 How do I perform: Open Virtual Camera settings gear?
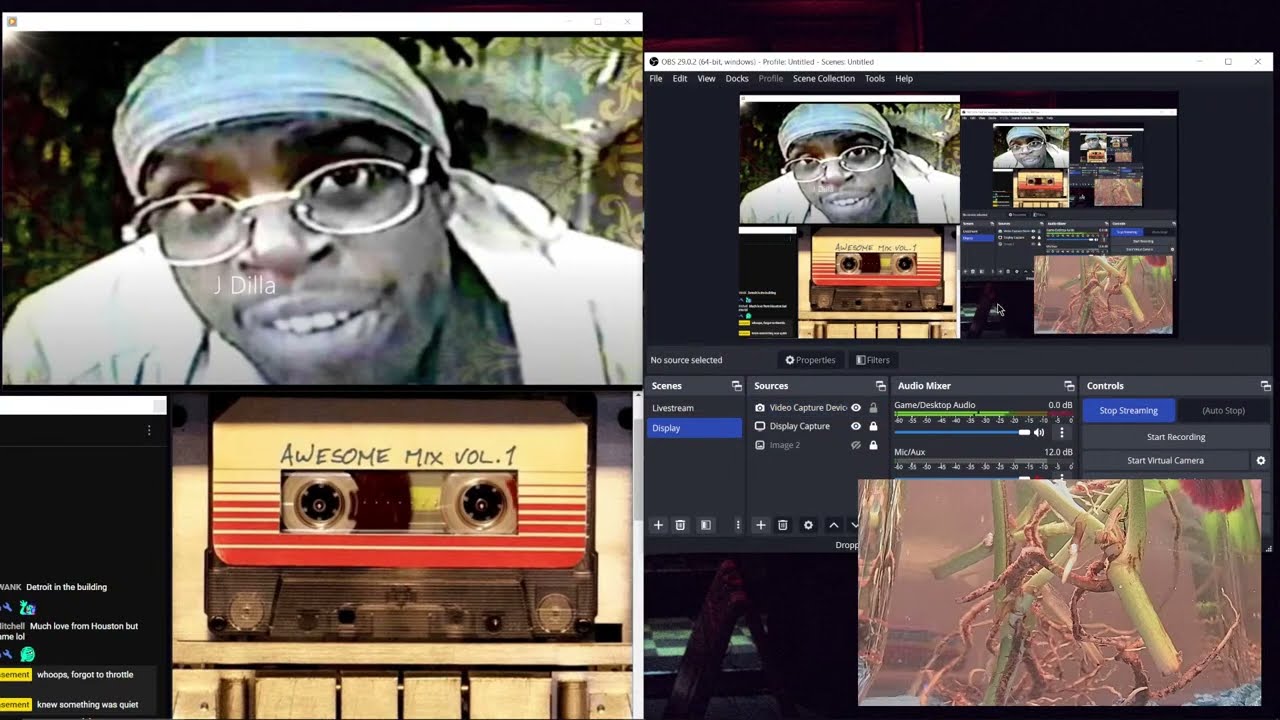(1260, 461)
